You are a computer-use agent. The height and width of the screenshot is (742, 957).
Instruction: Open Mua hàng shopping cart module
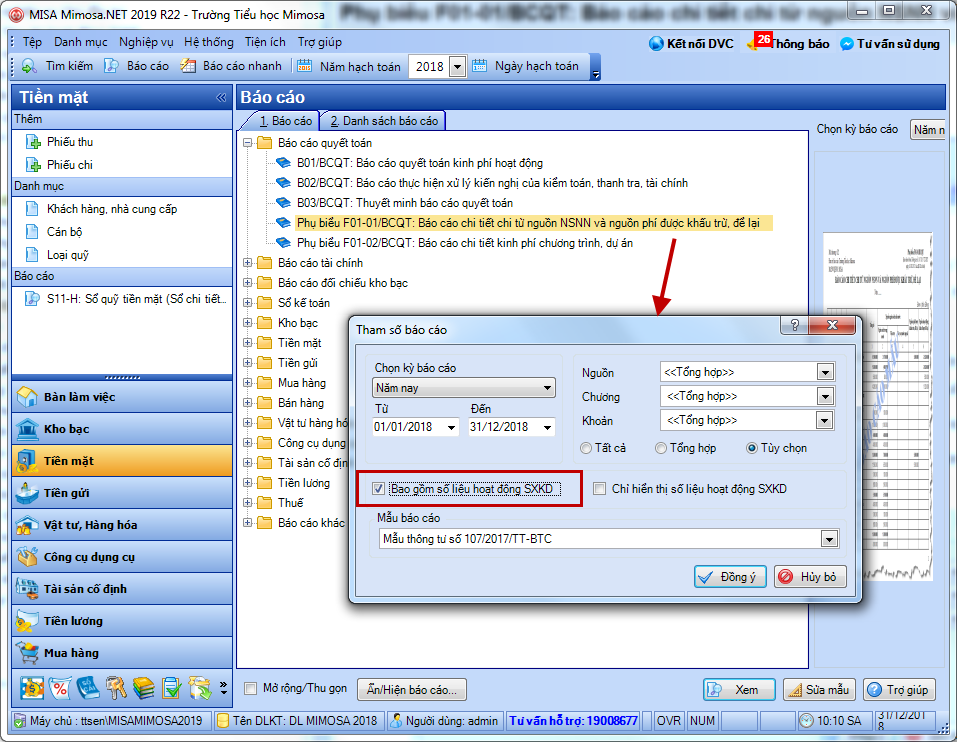click(x=122, y=653)
